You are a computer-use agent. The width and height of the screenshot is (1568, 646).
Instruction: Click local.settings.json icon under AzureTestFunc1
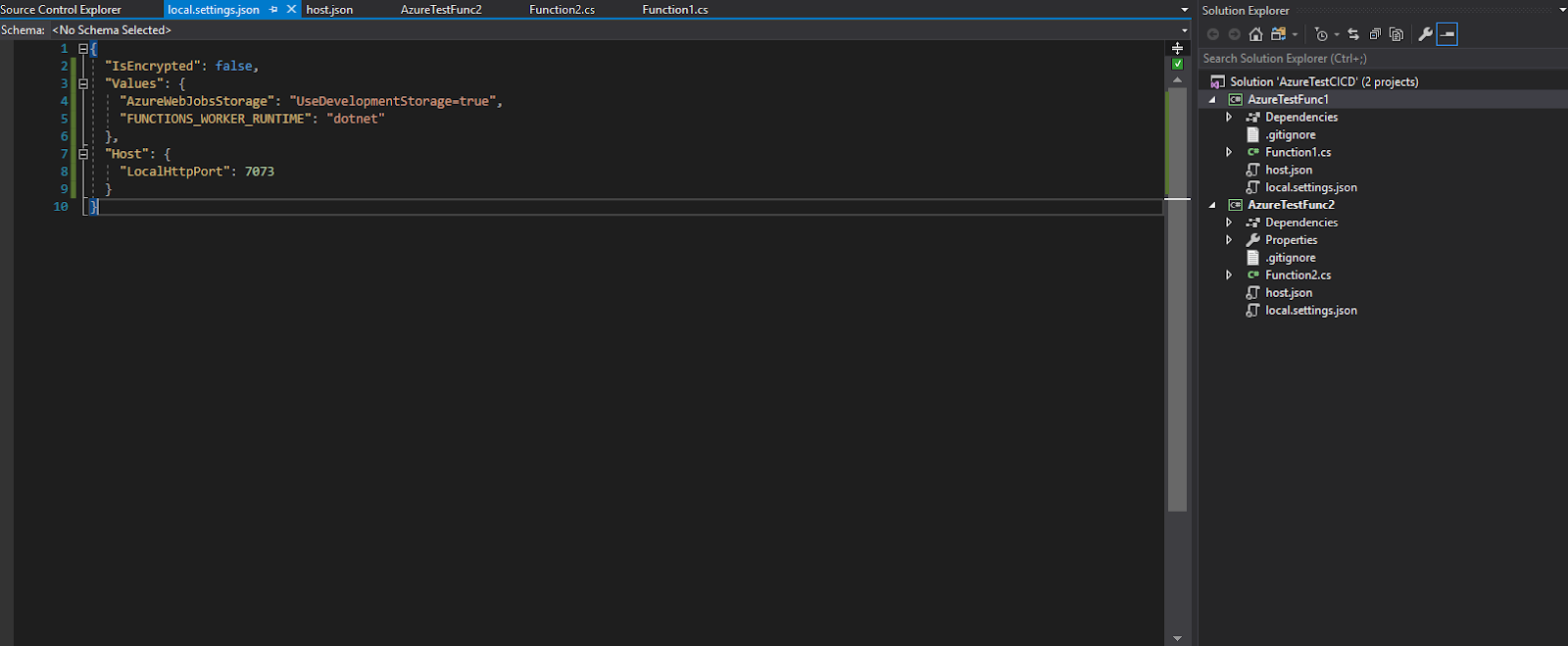pos(1252,187)
